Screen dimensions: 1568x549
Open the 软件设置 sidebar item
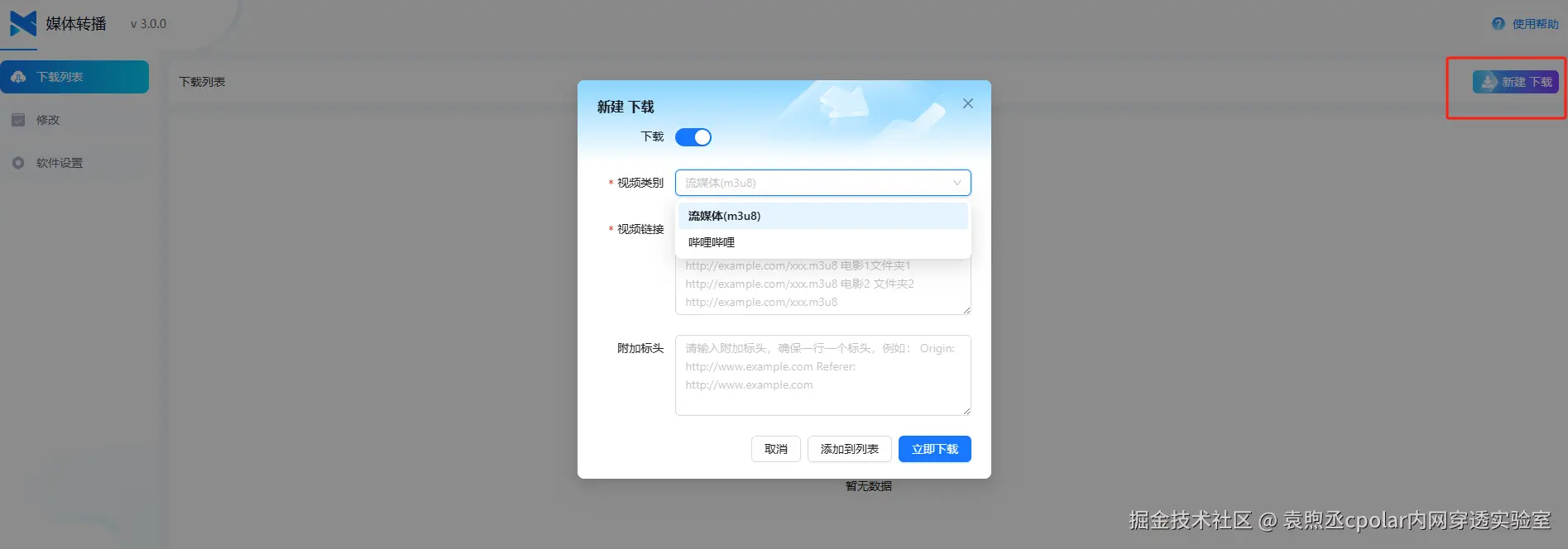(74, 163)
